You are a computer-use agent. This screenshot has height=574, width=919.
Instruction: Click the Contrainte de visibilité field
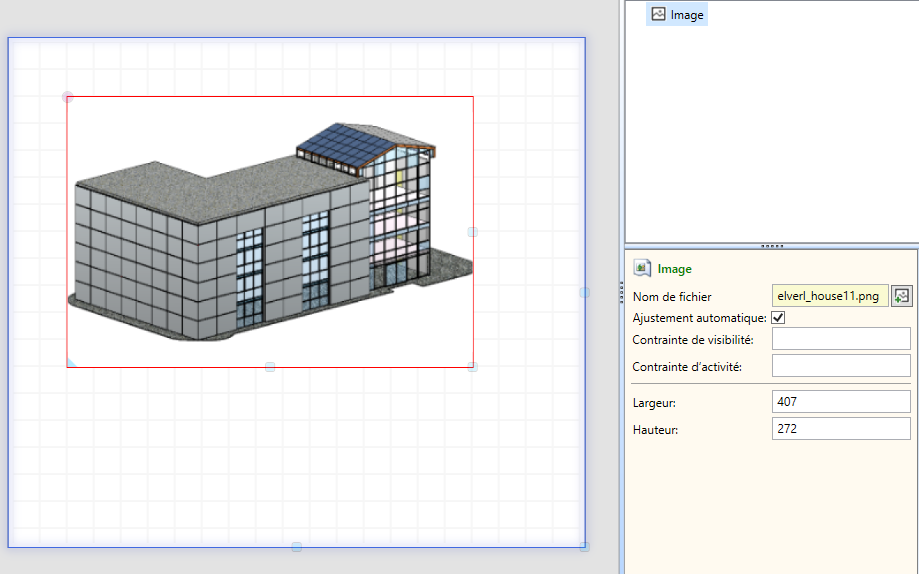pos(840,339)
